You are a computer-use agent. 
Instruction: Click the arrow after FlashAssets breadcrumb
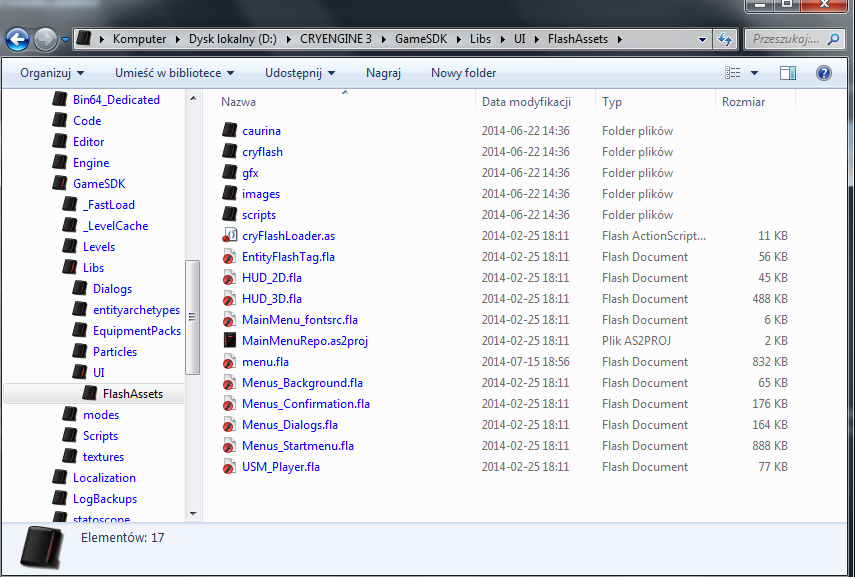[619, 39]
